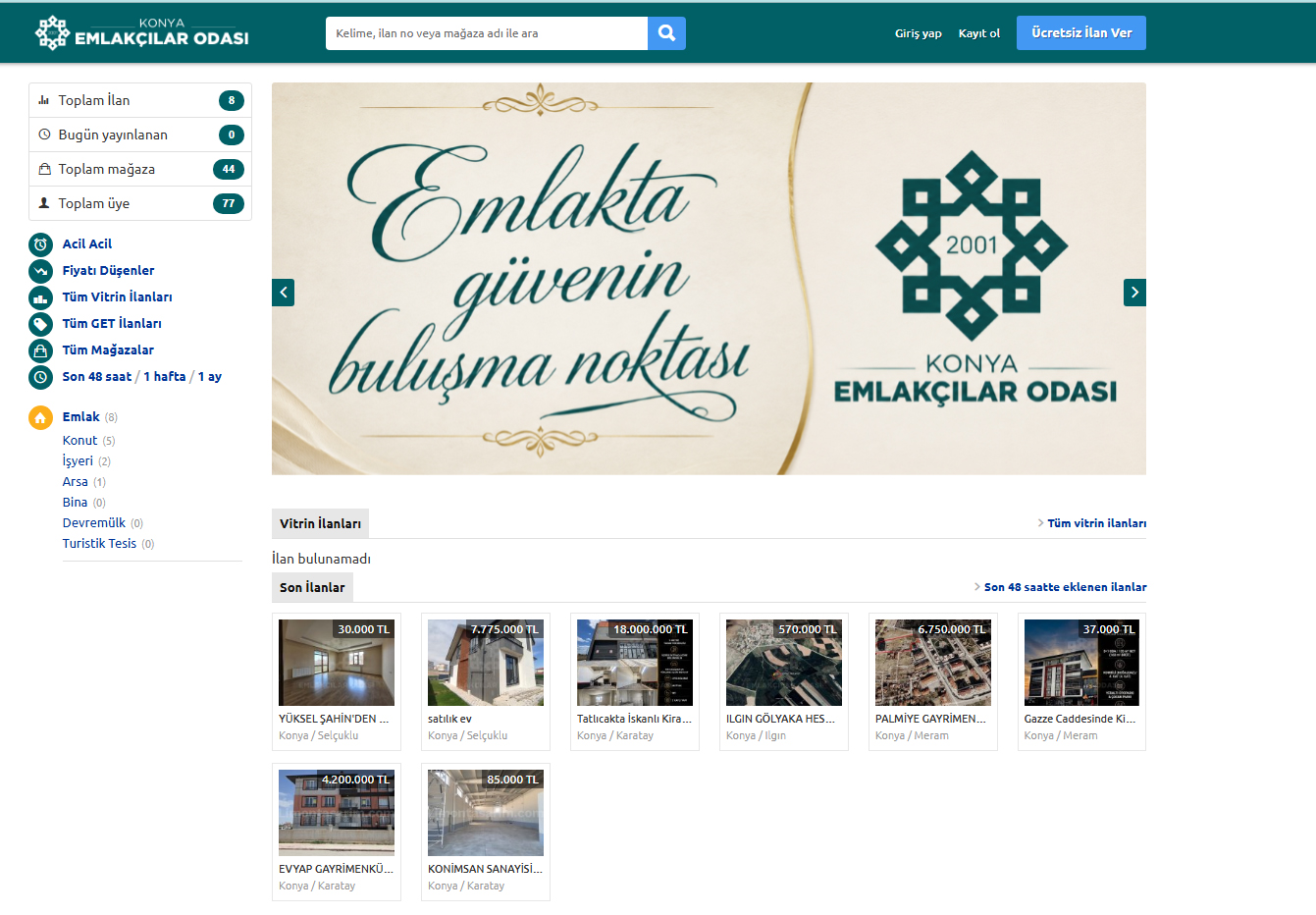Click the 18.000.000 TL listing thumbnail
The image size is (1316, 915).
(635, 663)
